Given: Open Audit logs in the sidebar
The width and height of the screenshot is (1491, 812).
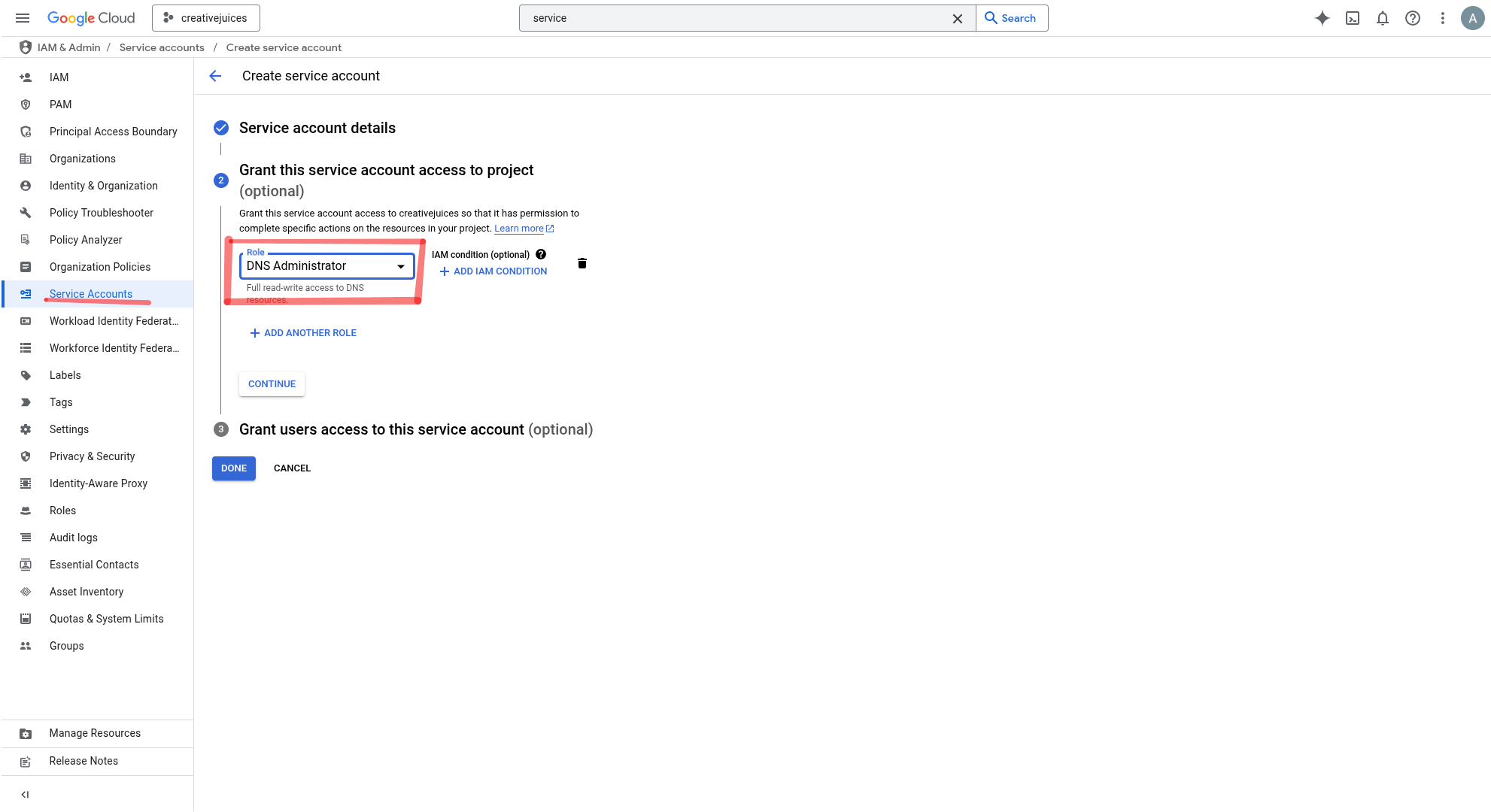Looking at the screenshot, I should [73, 538].
